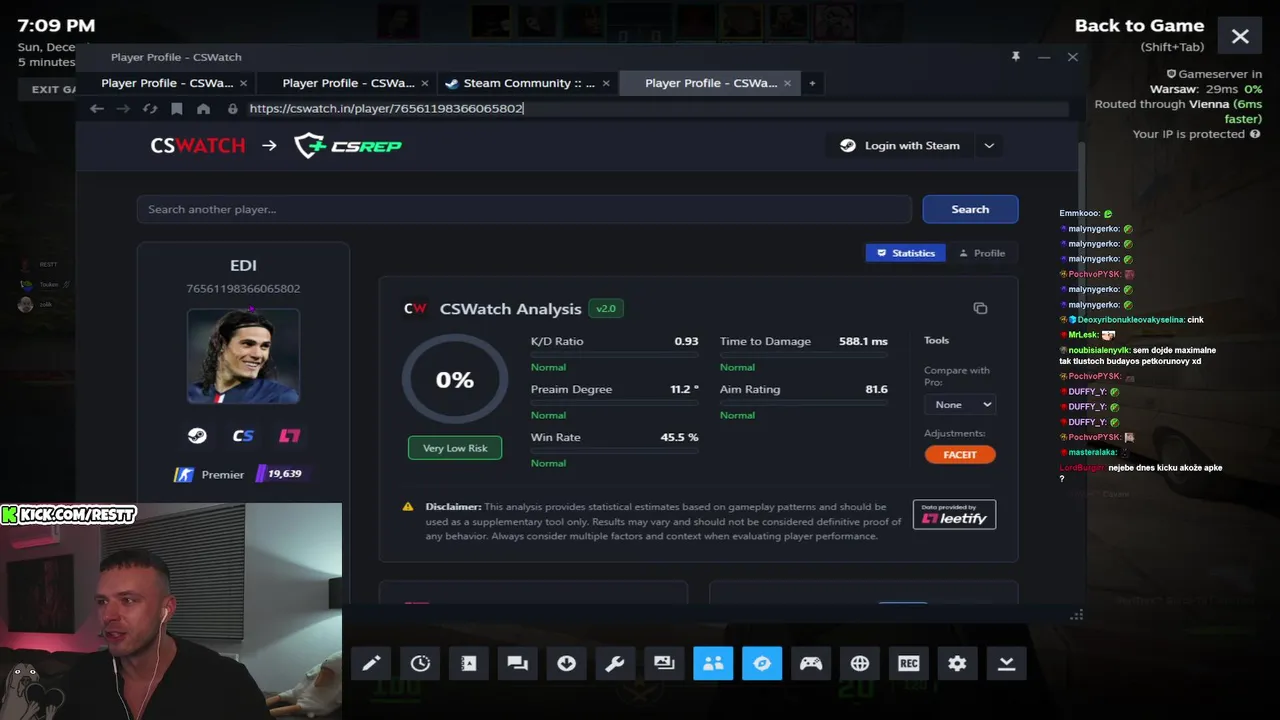Switch to the Statistics tab
Viewport: 1280px width, 720px height.
tap(906, 253)
